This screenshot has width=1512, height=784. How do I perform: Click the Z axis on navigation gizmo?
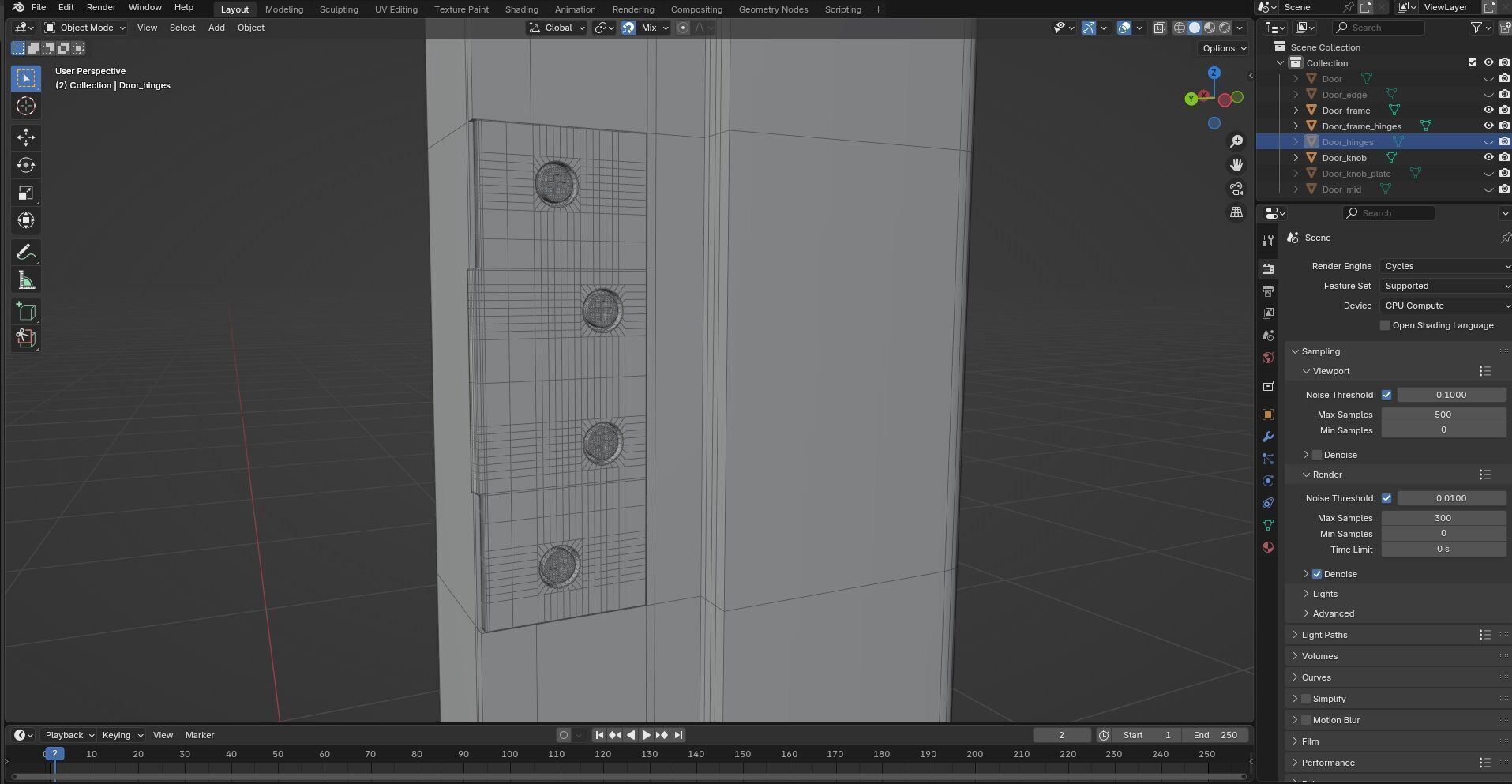pyautogui.click(x=1214, y=73)
